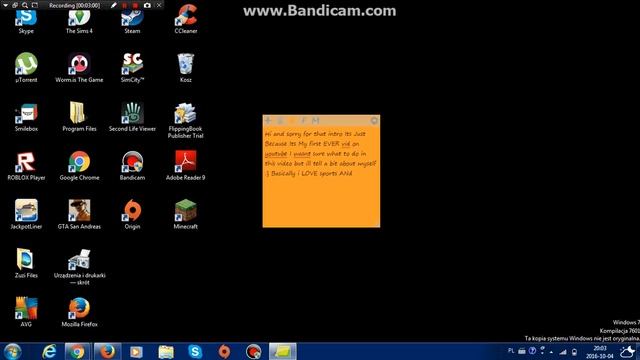Select the CCleaner desktop icon

[x=186, y=20]
